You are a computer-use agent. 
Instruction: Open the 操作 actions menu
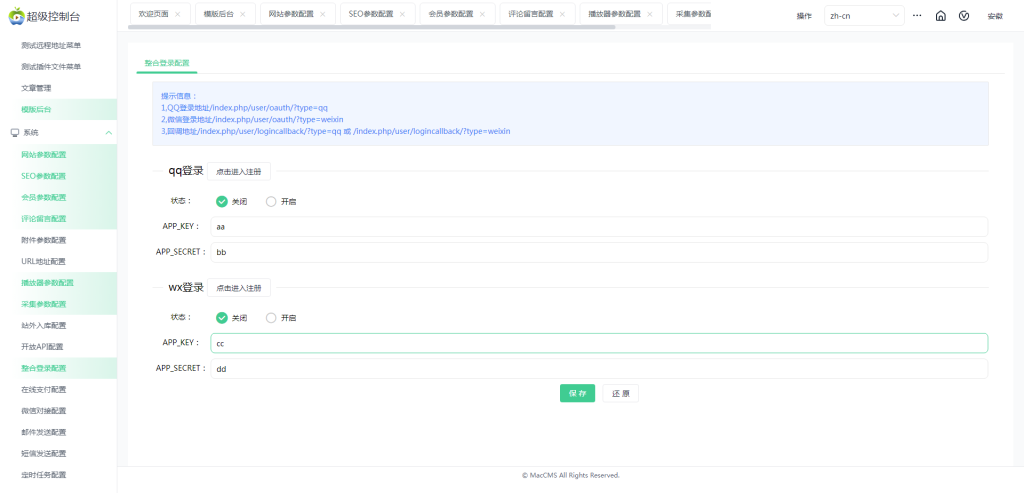(803, 16)
